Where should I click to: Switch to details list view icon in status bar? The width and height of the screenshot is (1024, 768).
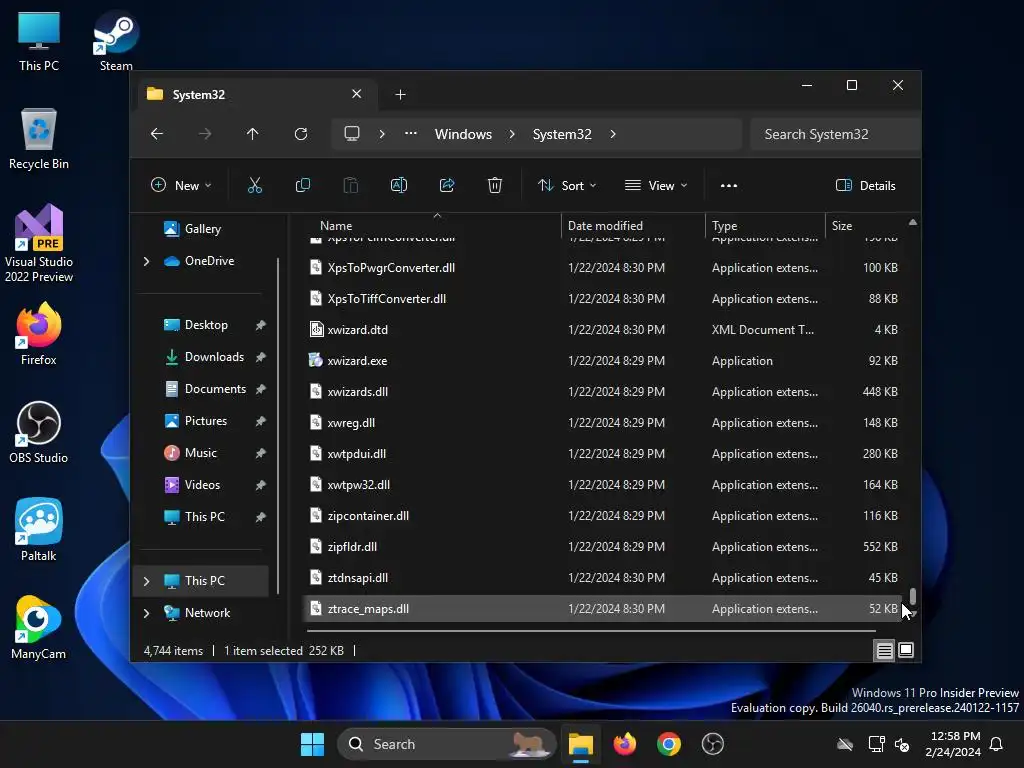884,650
